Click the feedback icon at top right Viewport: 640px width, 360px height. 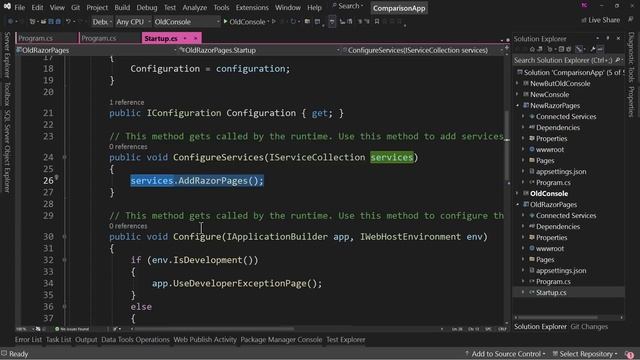631,20
